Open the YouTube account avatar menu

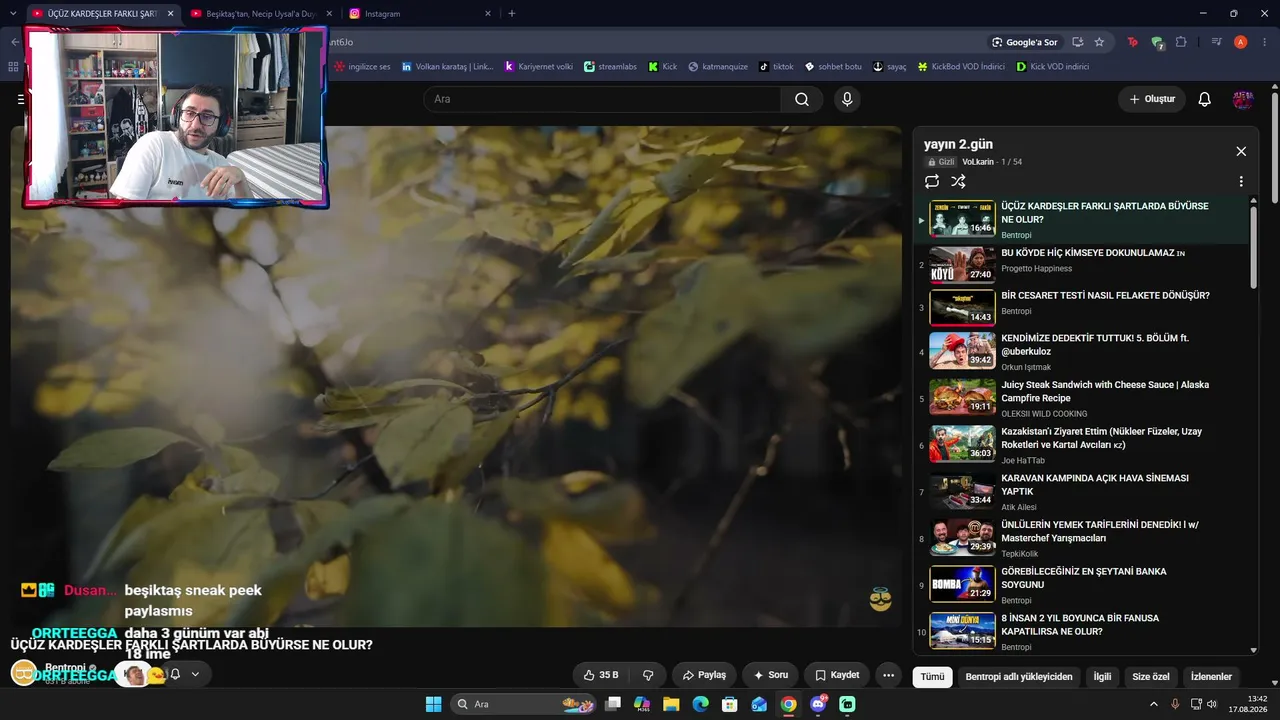pyautogui.click(x=1243, y=99)
